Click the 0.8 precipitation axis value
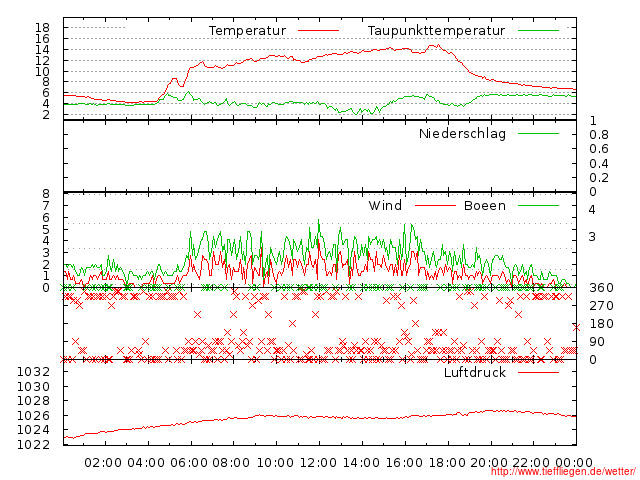640x480 pixels. click(x=599, y=135)
